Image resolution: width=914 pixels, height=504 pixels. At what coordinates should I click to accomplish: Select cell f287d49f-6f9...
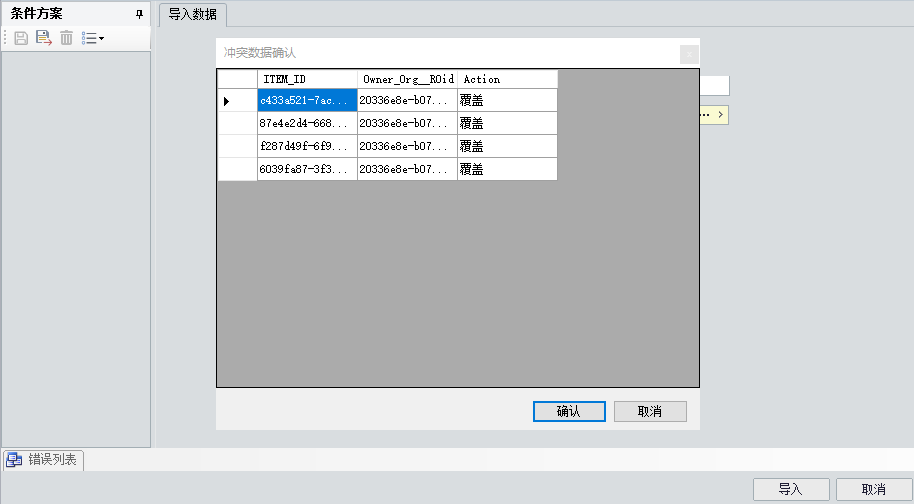[307, 146]
